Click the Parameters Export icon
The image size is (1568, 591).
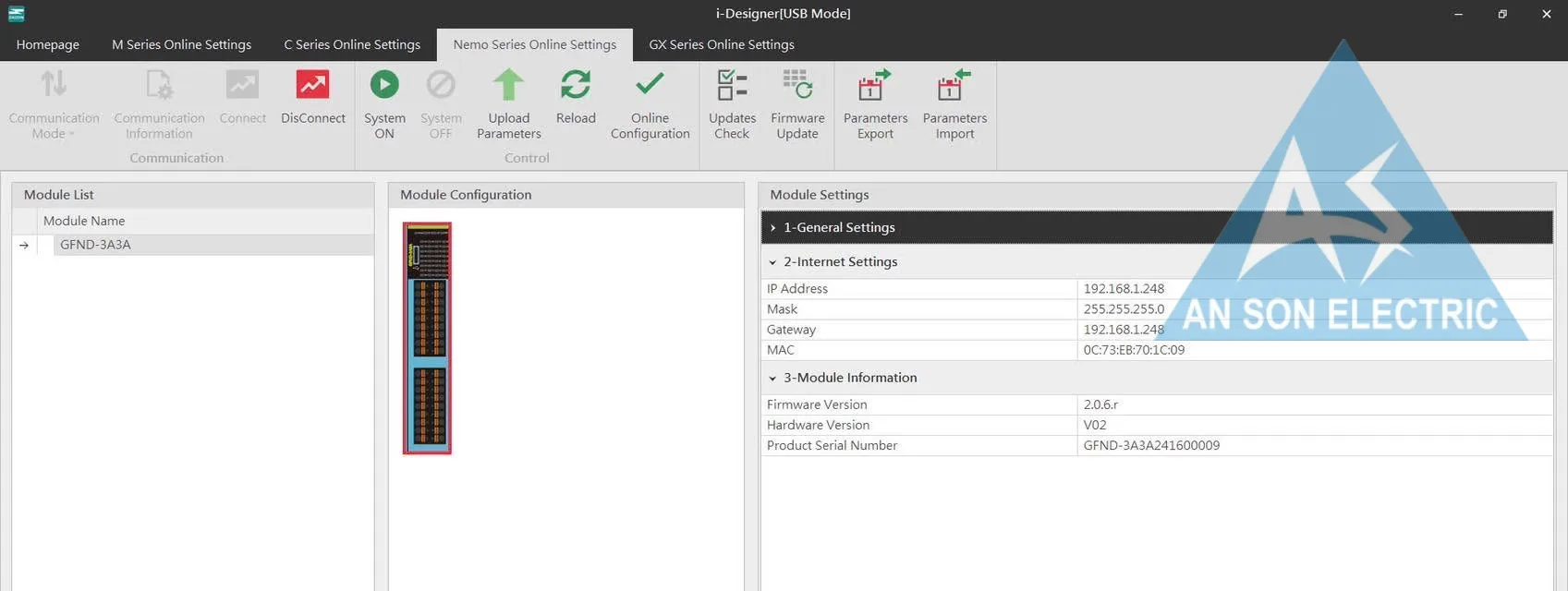click(x=875, y=85)
